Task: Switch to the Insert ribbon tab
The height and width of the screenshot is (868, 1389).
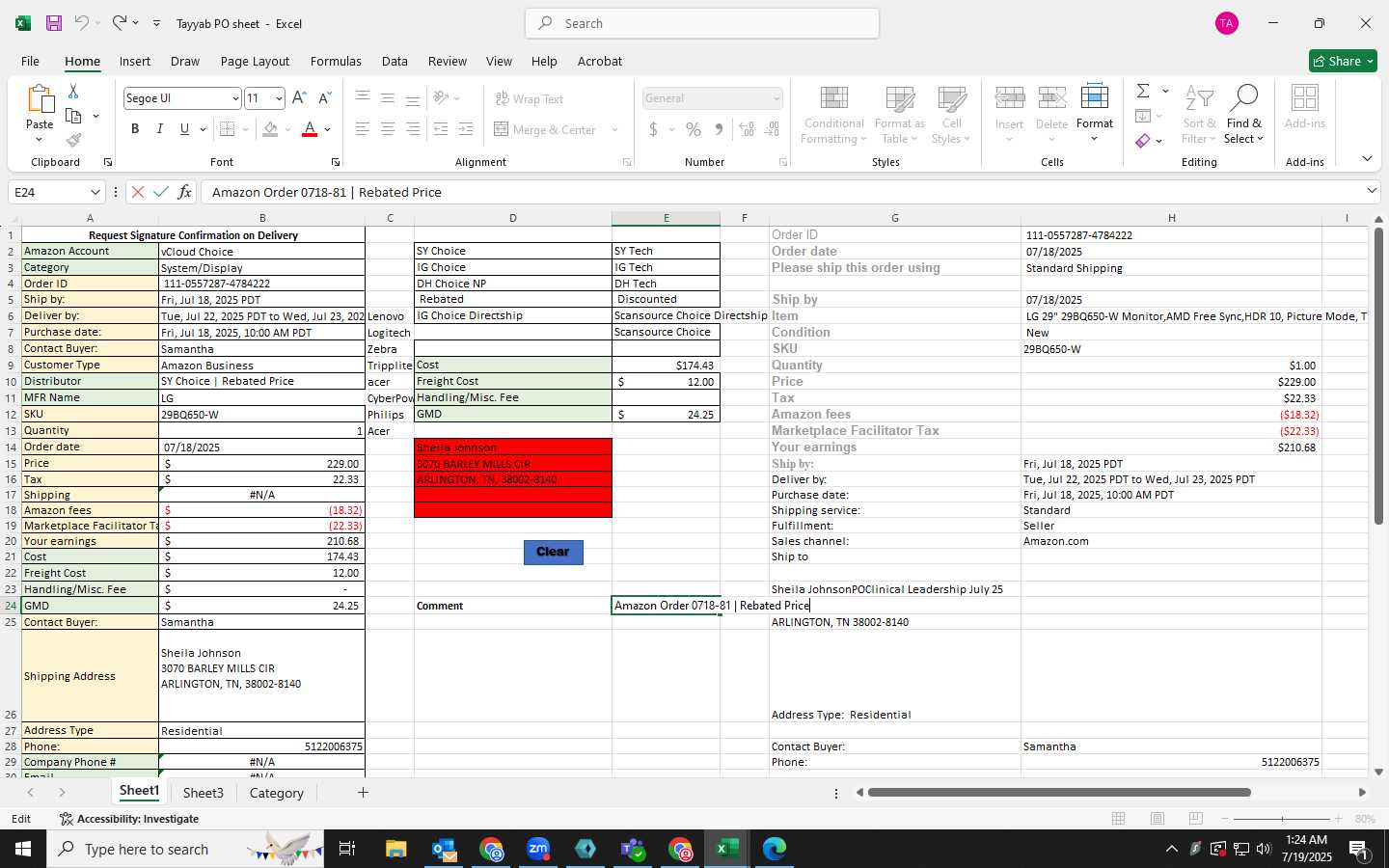Action: [x=135, y=61]
